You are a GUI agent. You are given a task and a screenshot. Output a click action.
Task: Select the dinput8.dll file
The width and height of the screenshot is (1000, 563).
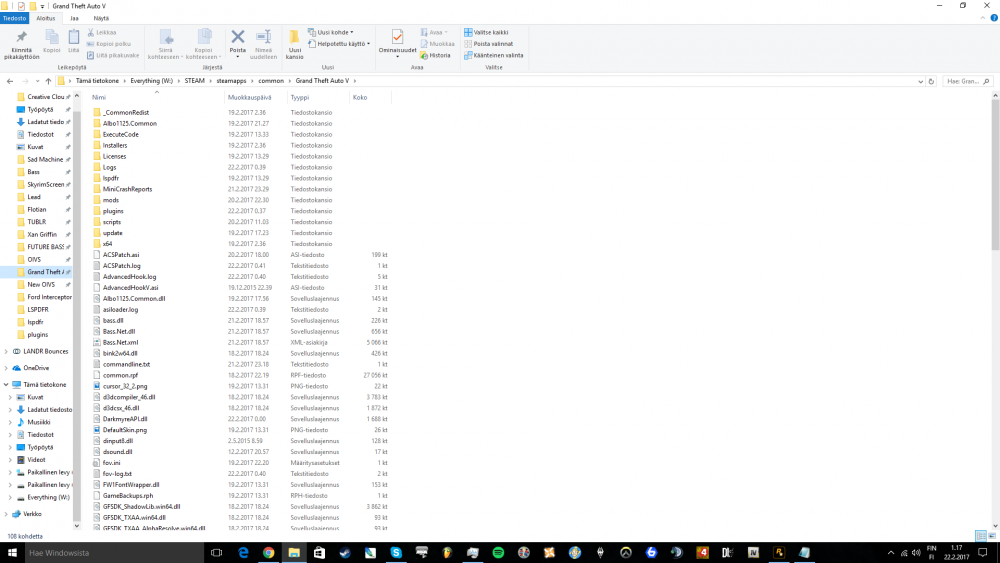tap(117, 441)
